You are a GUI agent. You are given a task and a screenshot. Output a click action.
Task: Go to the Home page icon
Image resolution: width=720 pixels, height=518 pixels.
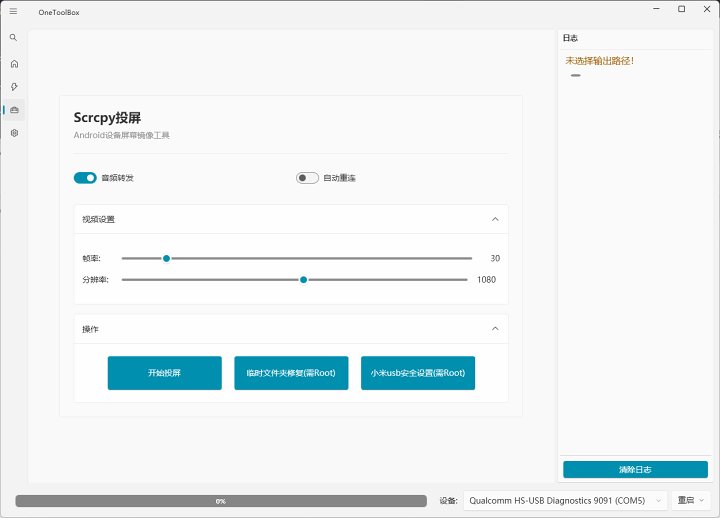point(14,63)
